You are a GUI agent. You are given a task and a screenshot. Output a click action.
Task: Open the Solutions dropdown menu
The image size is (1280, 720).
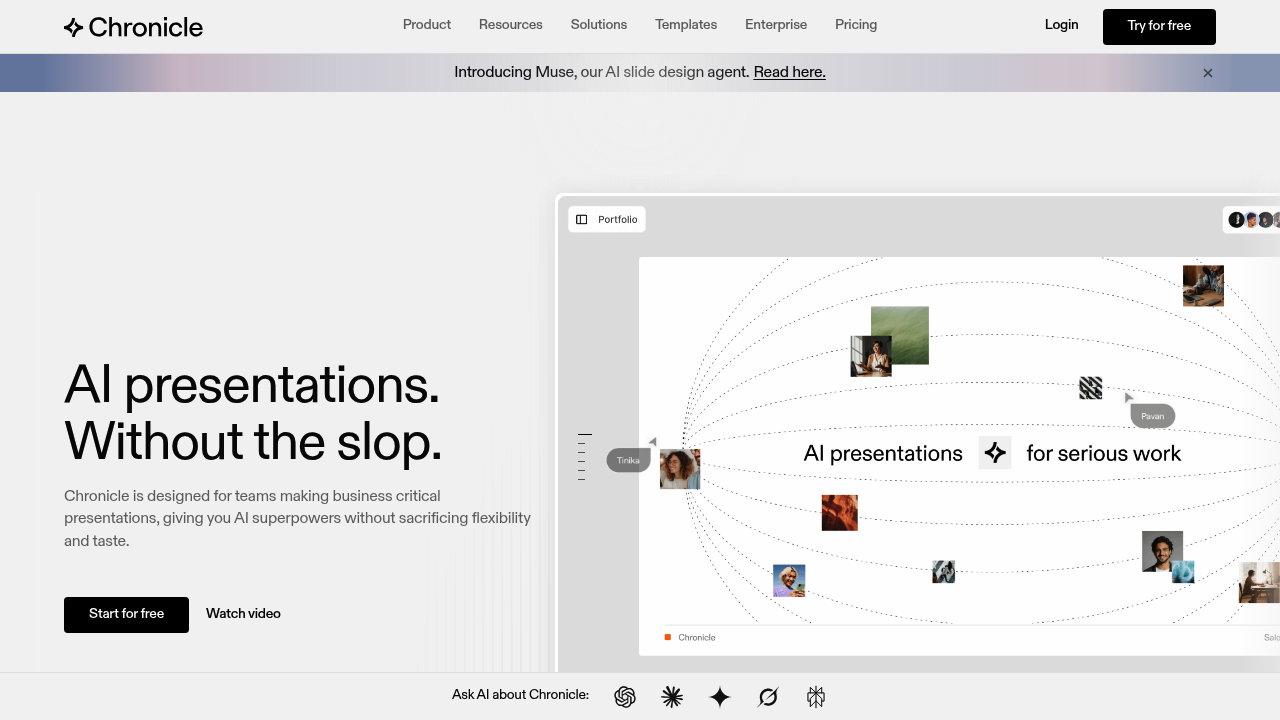pos(598,24)
